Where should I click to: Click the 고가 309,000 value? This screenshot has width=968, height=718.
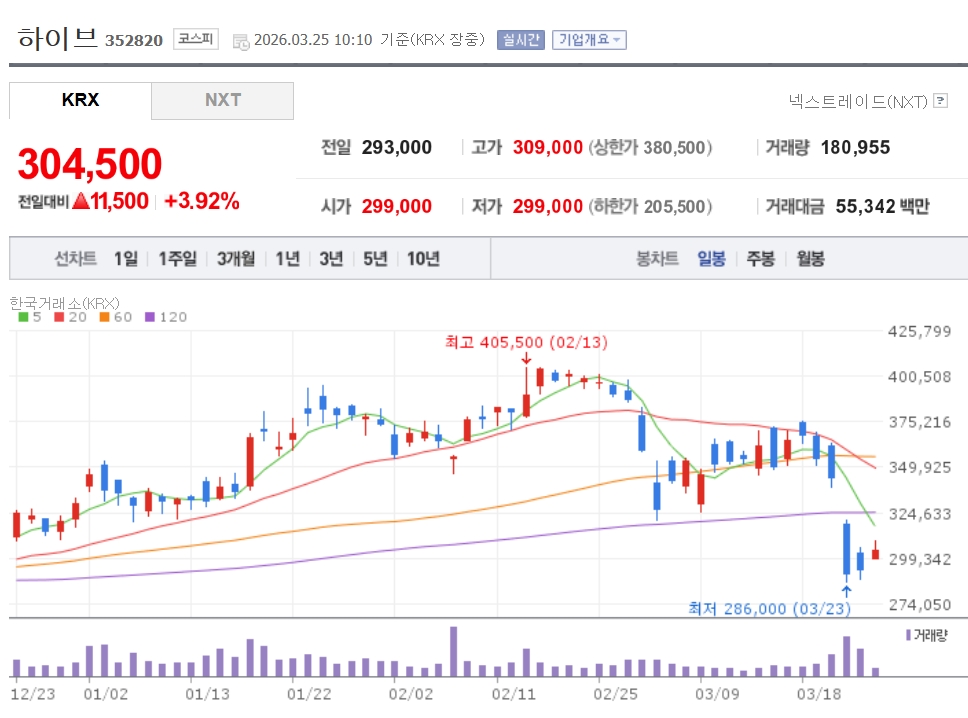(548, 148)
